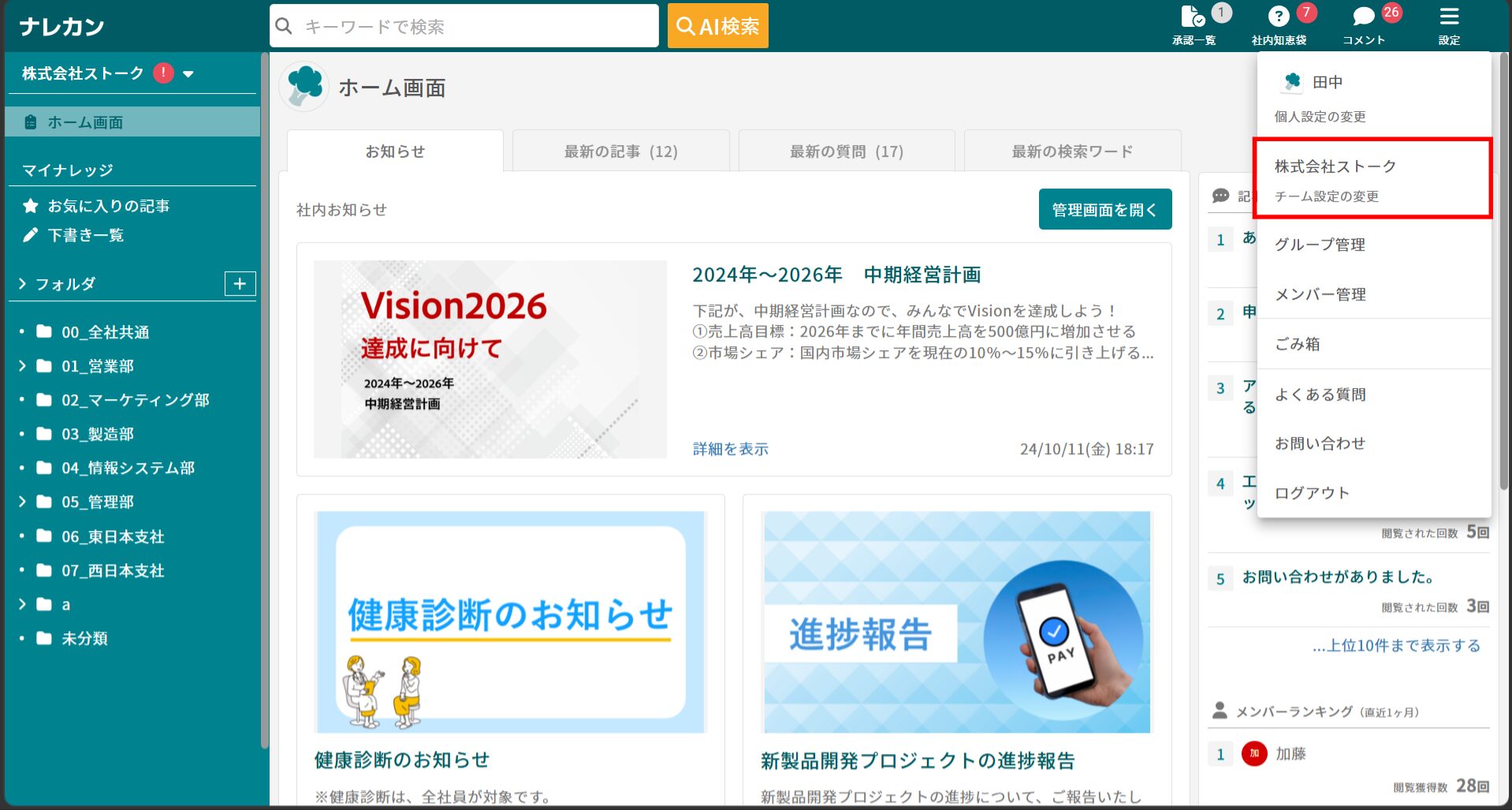1512x810 pixels.
Task: Click the left sidebar vertical scrollbar
Action: (265, 401)
